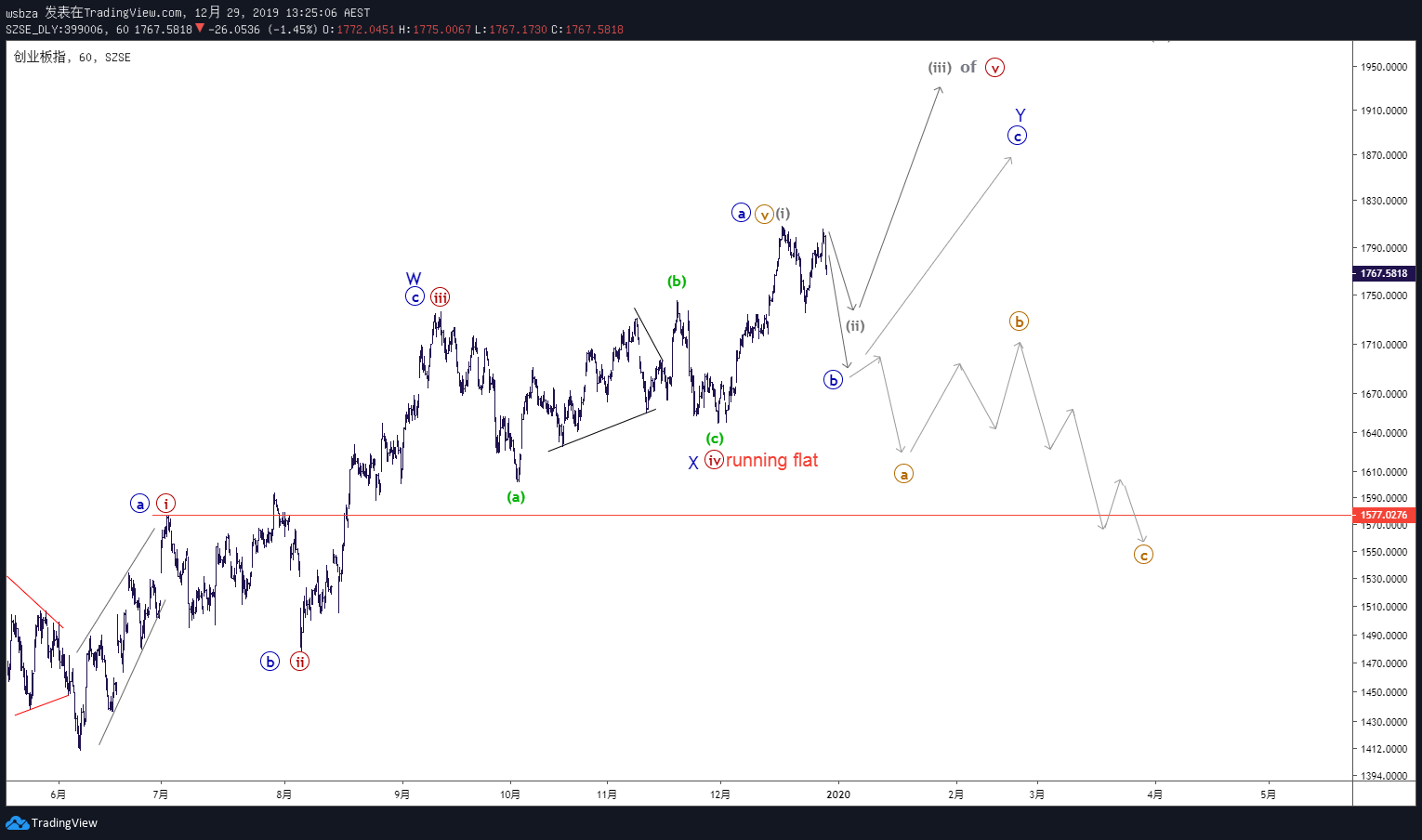Select the '(iii) of' gray label
This screenshot has height=840, width=1422.
(952, 67)
